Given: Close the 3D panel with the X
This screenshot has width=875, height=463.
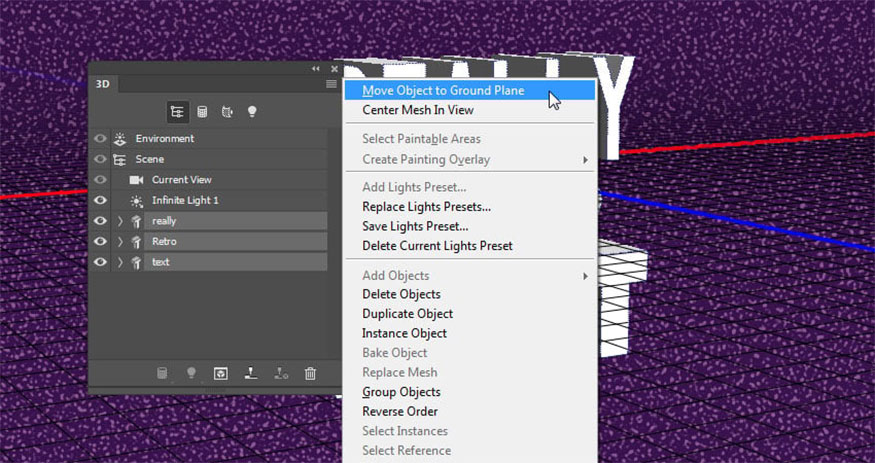Looking at the screenshot, I should pyautogui.click(x=334, y=69).
